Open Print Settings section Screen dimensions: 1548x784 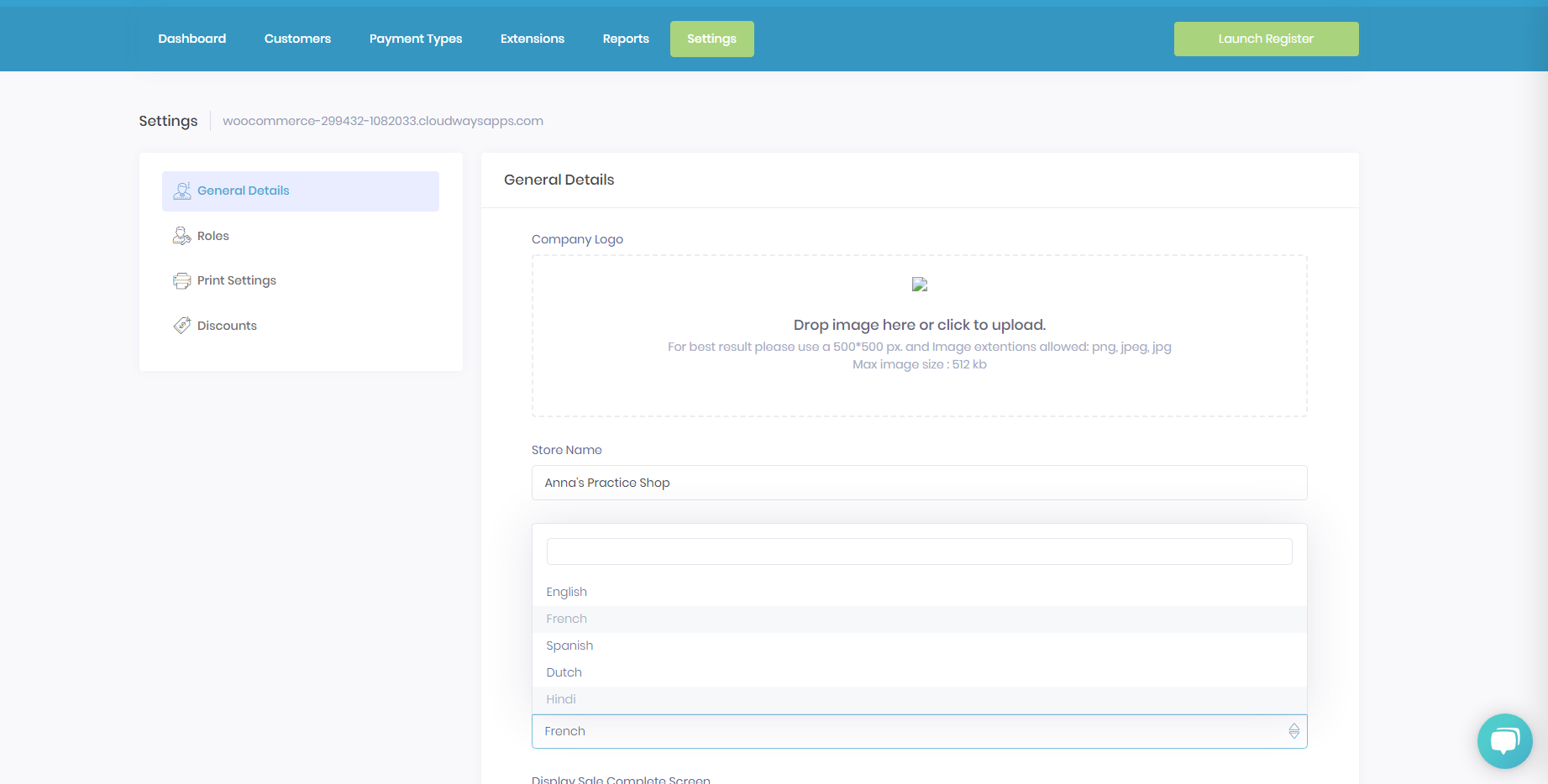[x=301, y=280]
